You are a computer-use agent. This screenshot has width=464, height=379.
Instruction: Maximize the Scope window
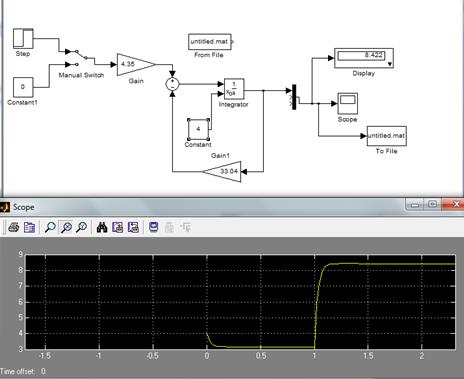tap(432, 204)
